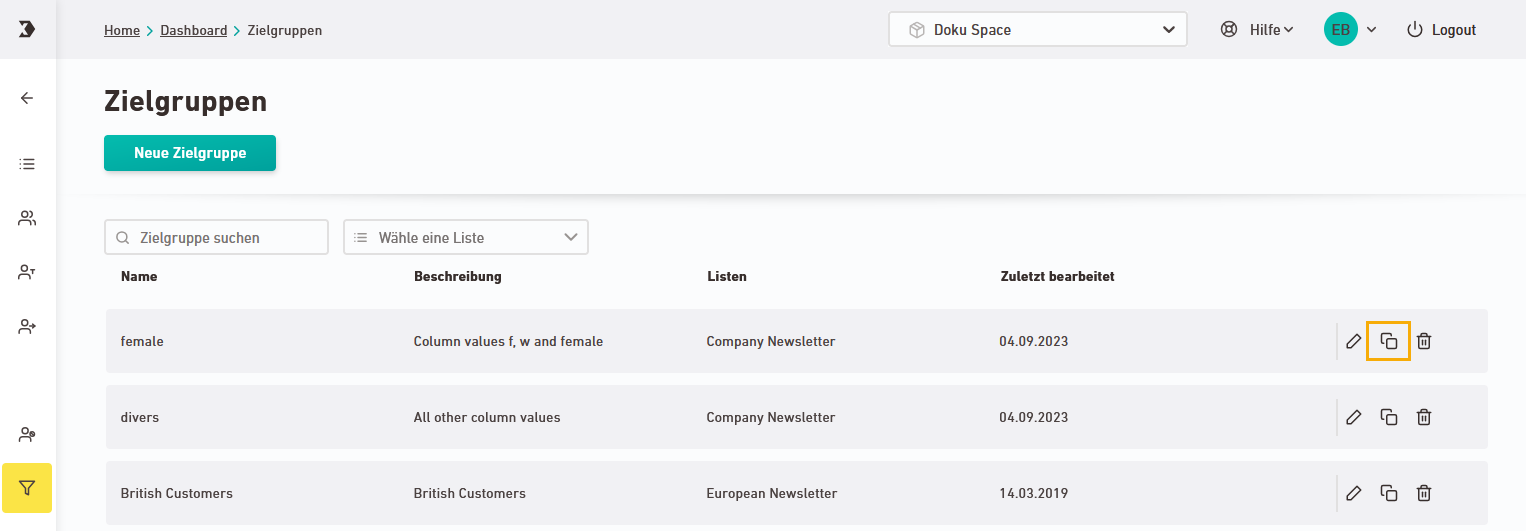1526x531 pixels.
Task: Expand the Hilfe menu
Action: coord(1257,30)
